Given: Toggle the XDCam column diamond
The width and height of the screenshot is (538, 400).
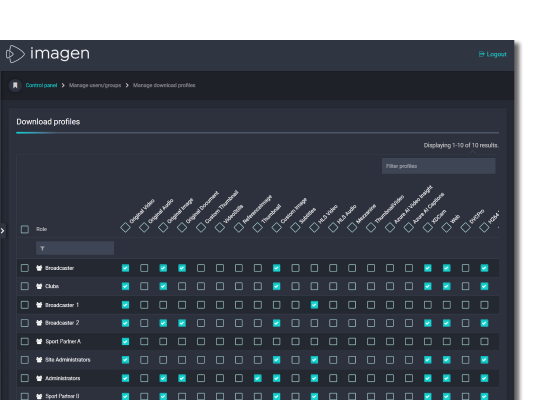Looking at the screenshot, I should pos(428,227).
